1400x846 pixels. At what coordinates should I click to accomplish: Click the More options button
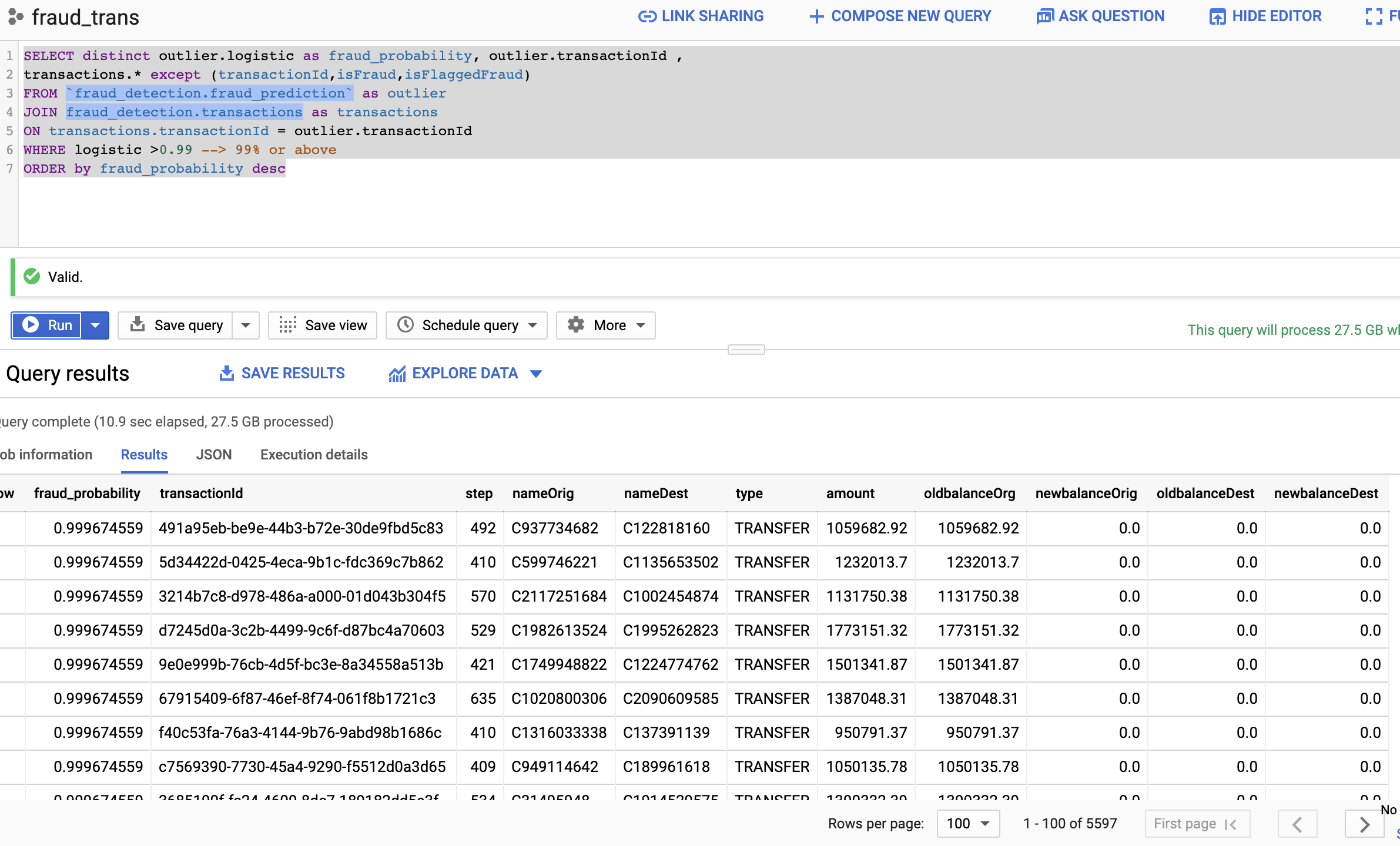606,325
